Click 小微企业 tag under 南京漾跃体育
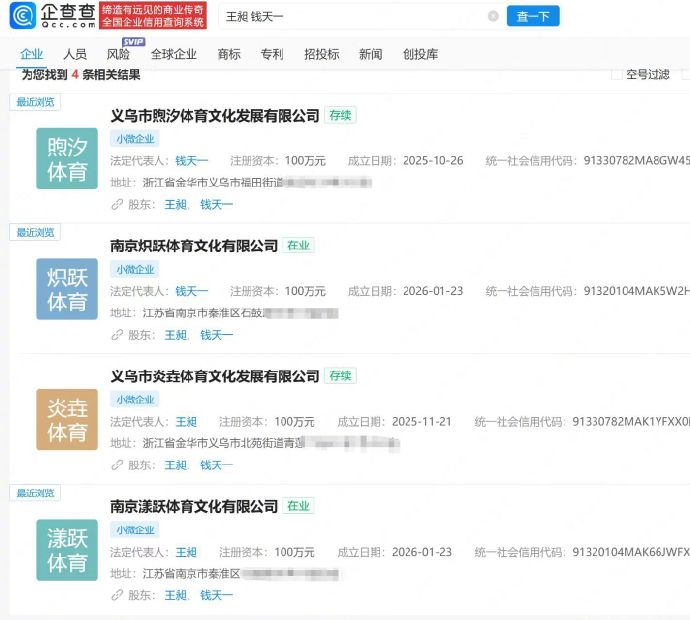Screen dimensions: 690x620 [135, 530]
